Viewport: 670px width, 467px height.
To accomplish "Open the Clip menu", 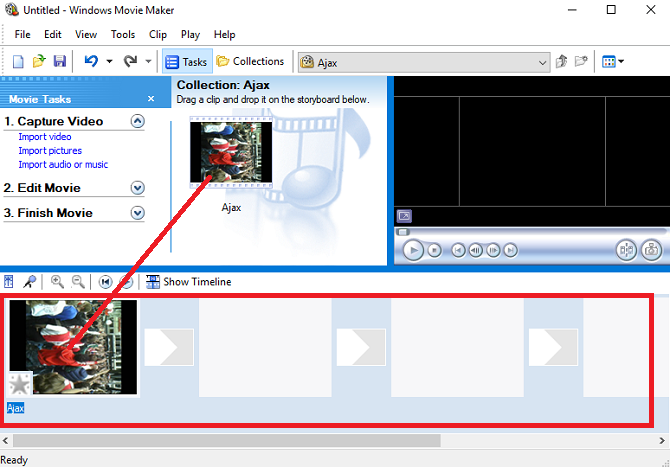I will click(158, 34).
